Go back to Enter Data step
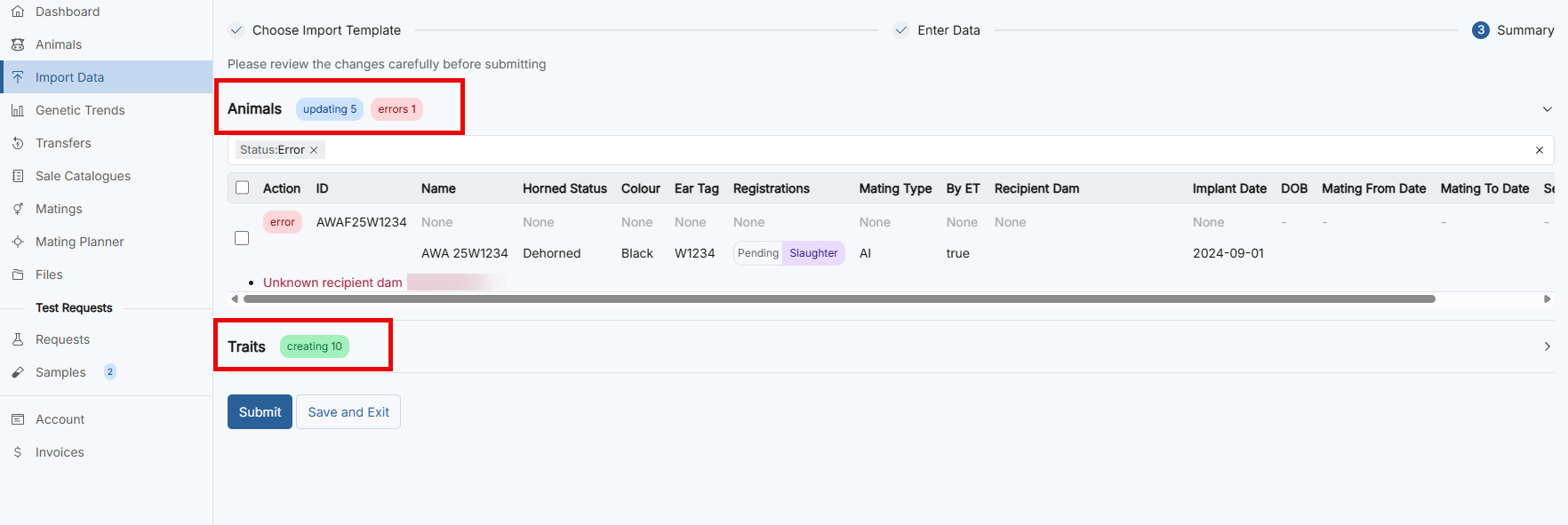Image resolution: width=1568 pixels, height=525 pixels. (x=948, y=30)
